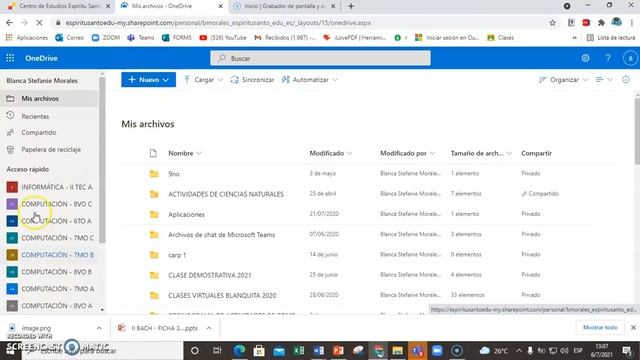Open Zoom from the Windows taskbar

tap(437, 351)
